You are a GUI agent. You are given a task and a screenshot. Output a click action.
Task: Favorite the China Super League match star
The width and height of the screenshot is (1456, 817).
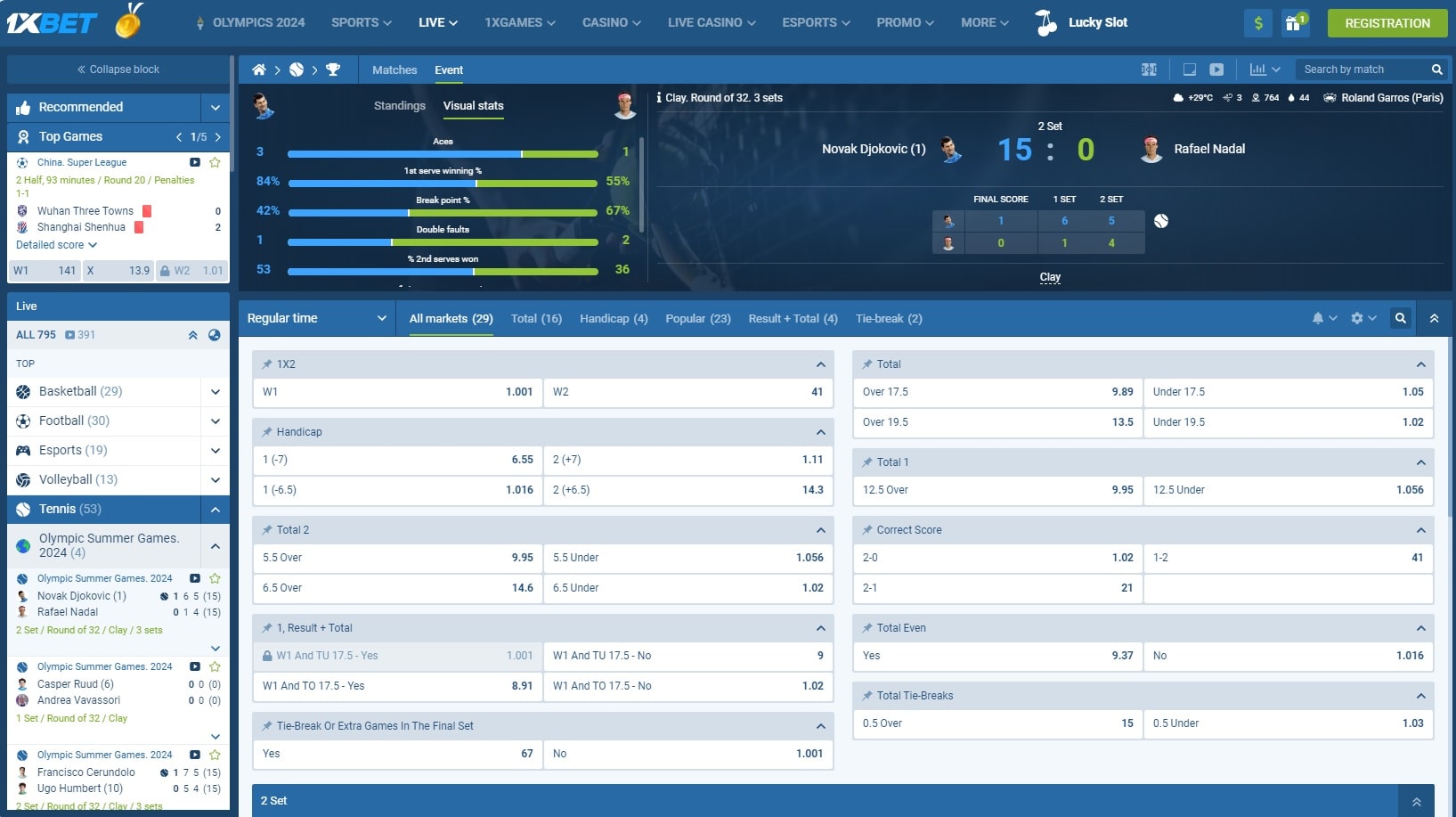(x=215, y=162)
